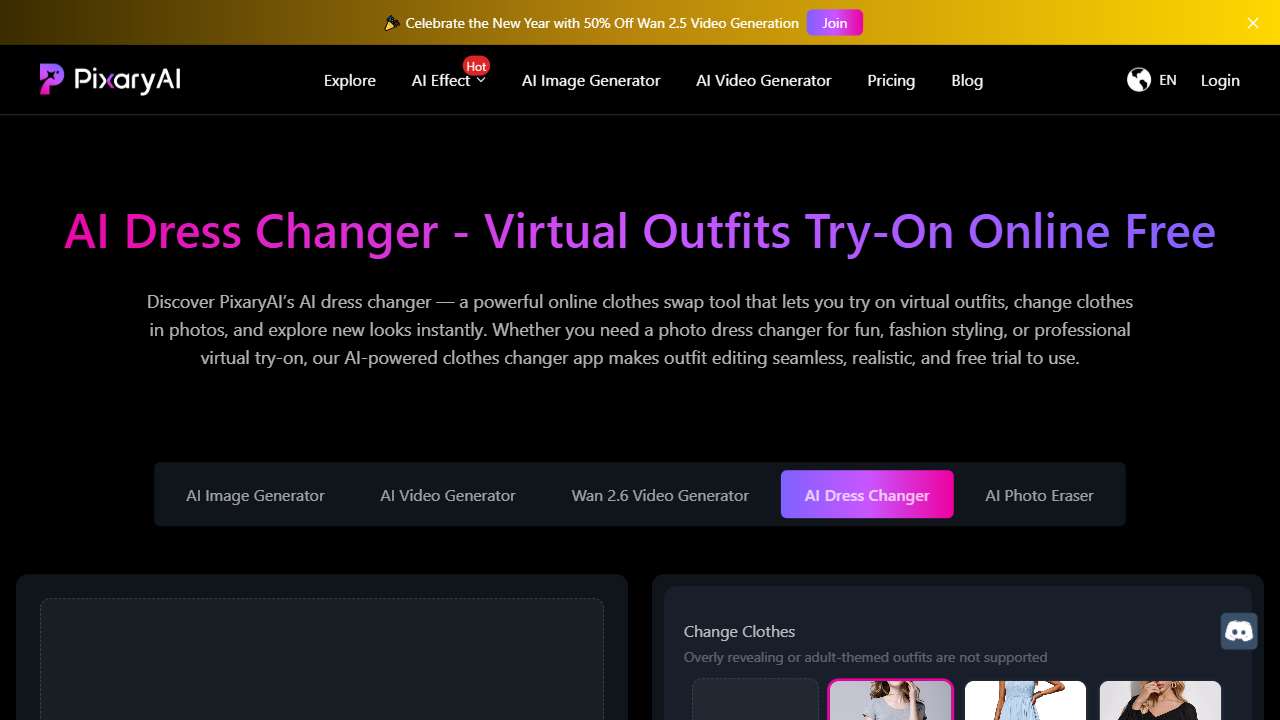
Task: Go to AI Image Generator in navbar
Action: pos(591,81)
